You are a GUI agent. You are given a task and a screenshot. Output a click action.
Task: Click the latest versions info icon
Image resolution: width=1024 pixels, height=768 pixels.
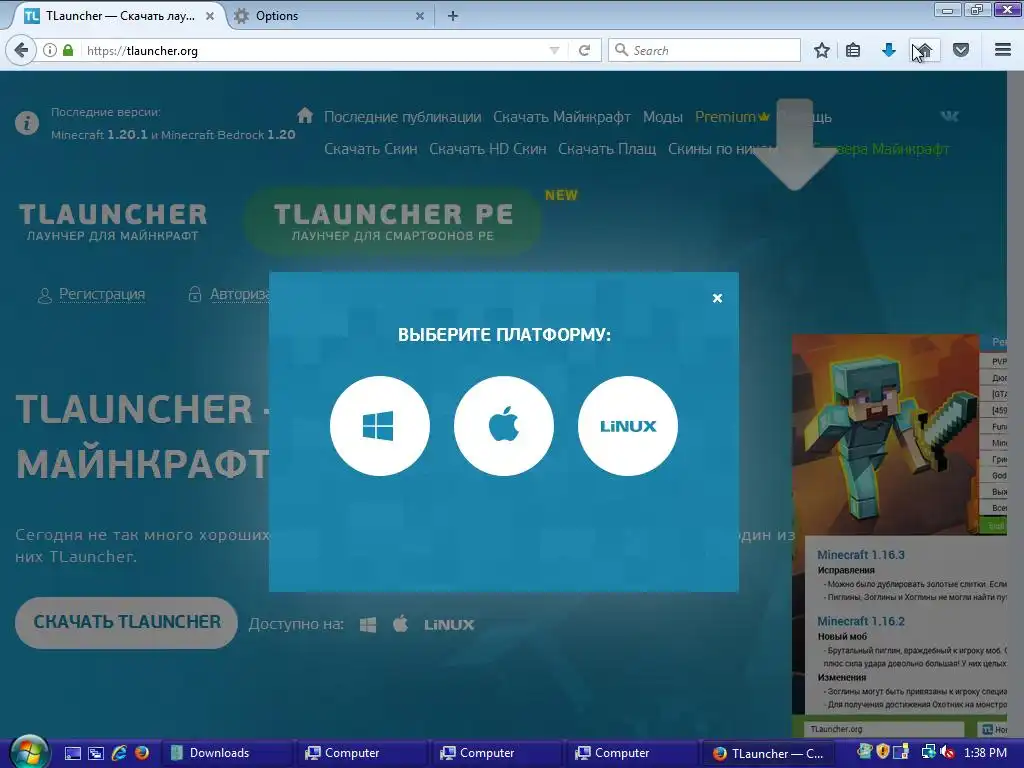click(x=27, y=123)
